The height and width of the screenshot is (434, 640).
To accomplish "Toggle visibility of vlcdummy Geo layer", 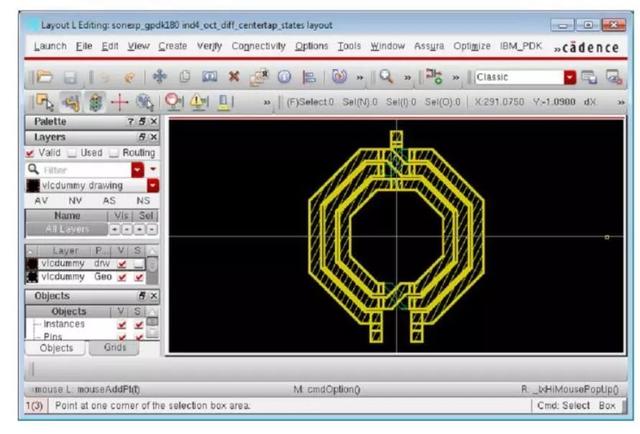I will (122, 278).
